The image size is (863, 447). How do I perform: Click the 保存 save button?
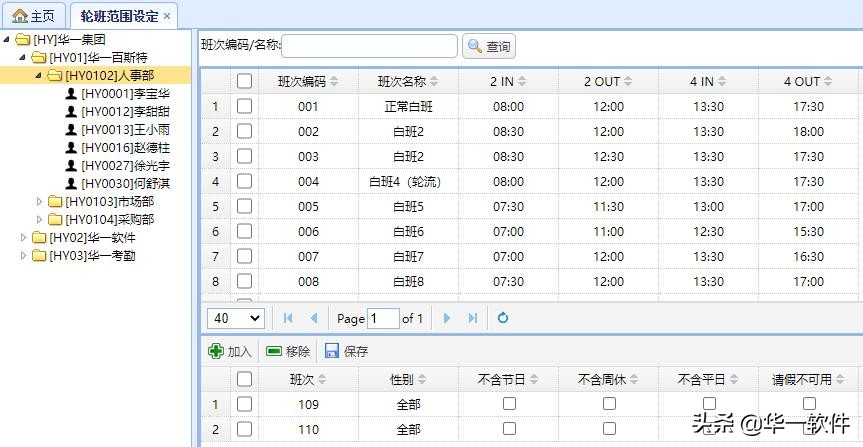(346, 351)
